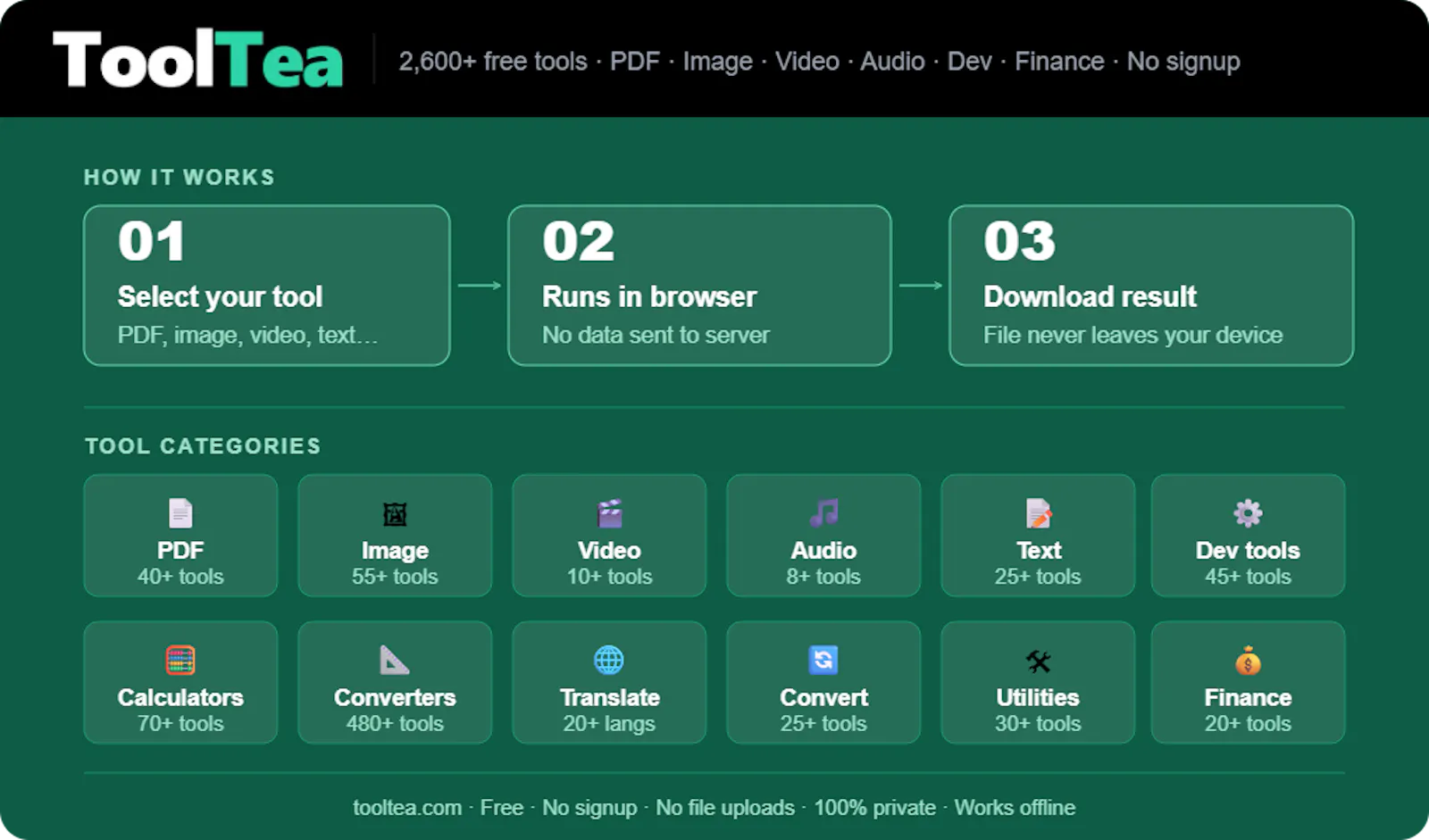Screen dimensions: 1429x840
Task: Click '30+ tools' under Utilities
Action: [1038, 724]
